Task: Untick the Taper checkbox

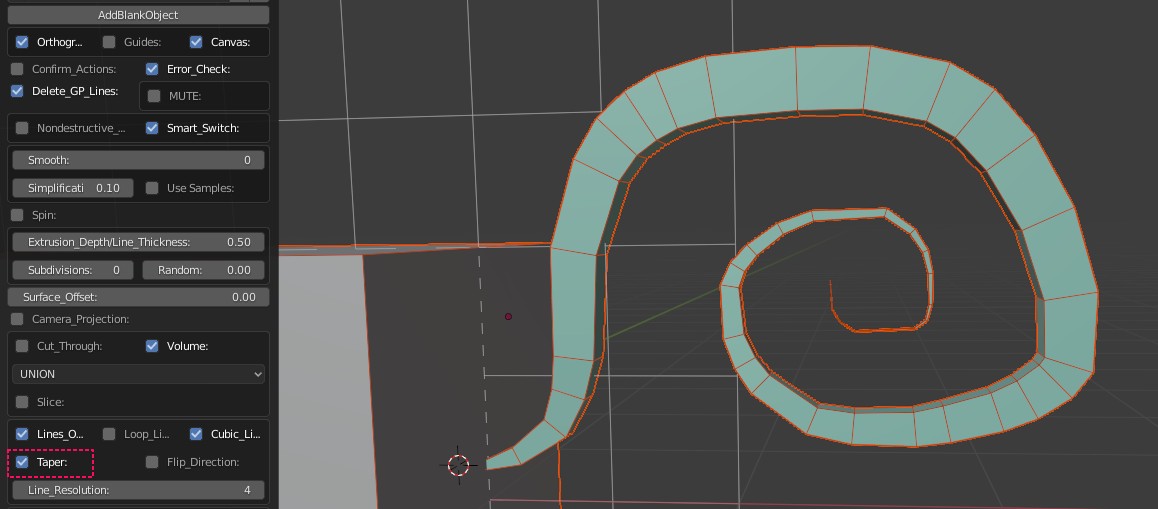Action: tap(22, 462)
